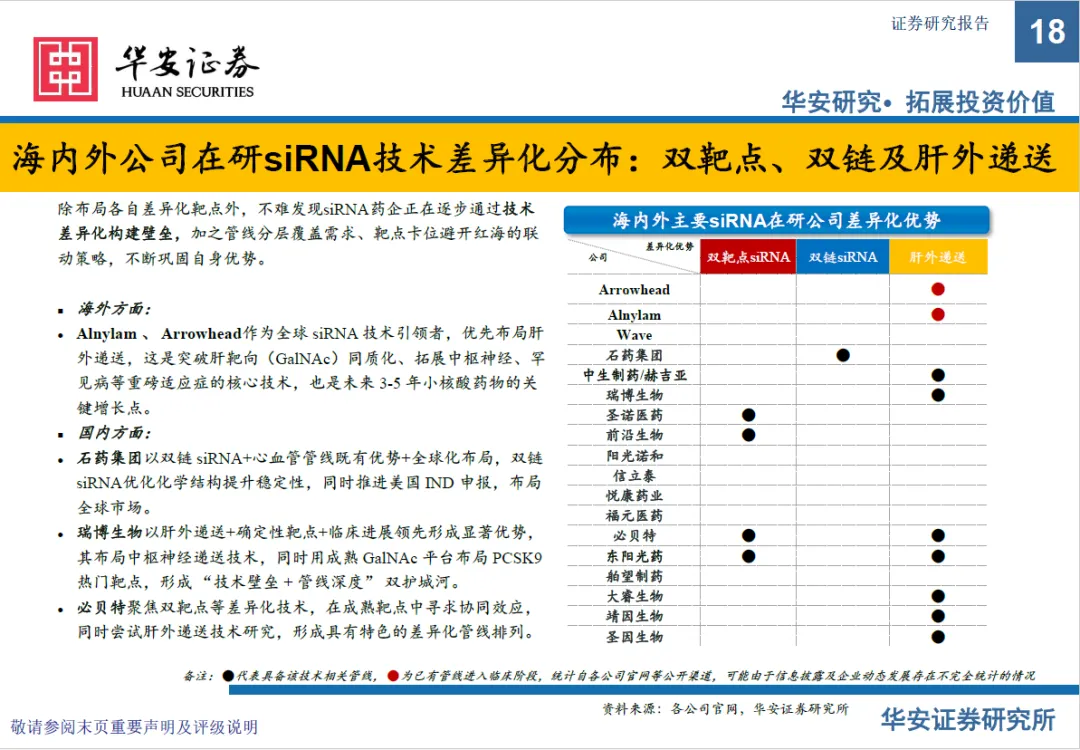1080x750 pixels.
Task: Click the red 双靶点siRNA column header
Action: click(748, 257)
